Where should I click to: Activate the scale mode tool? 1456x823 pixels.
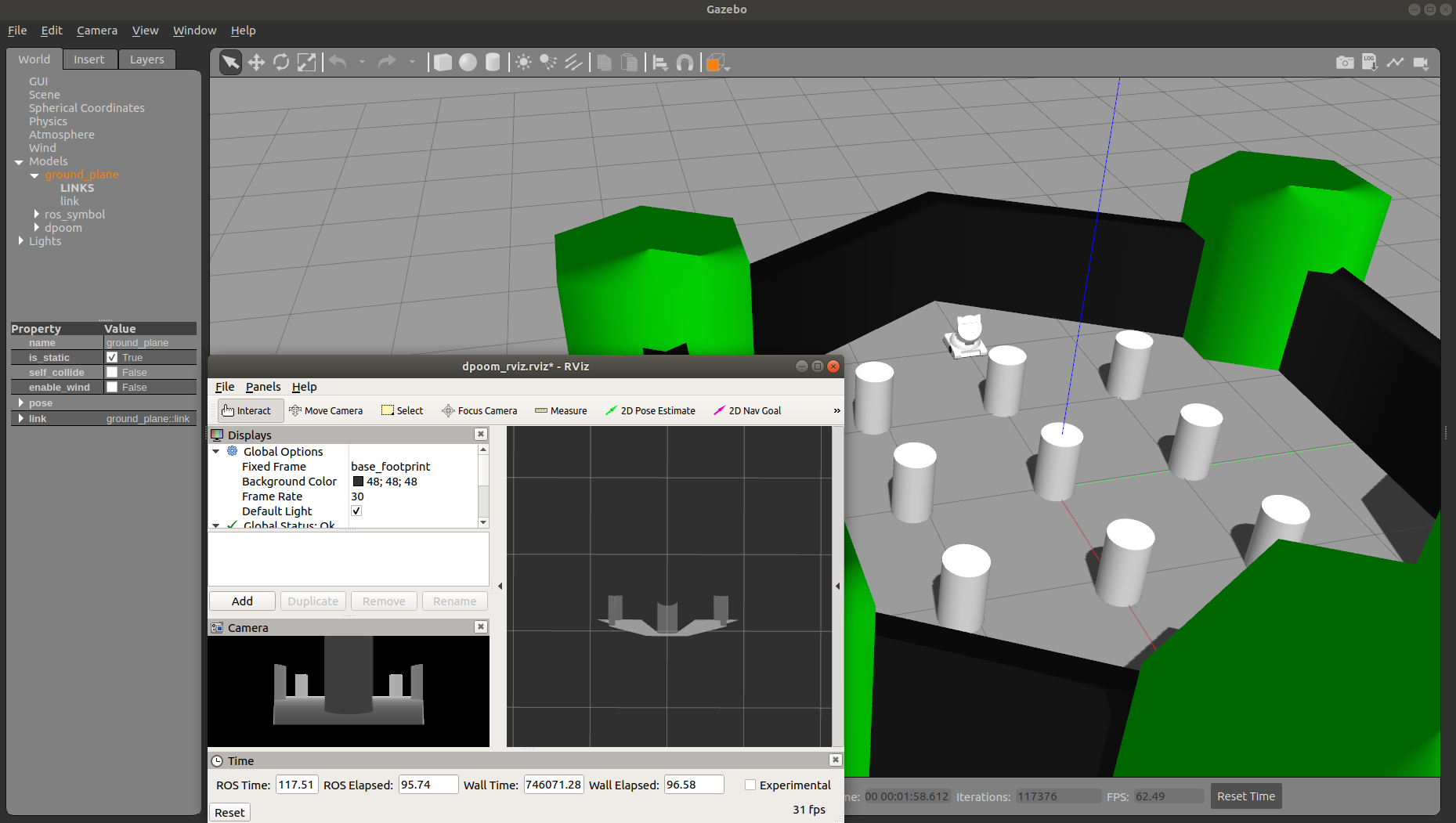(x=306, y=63)
